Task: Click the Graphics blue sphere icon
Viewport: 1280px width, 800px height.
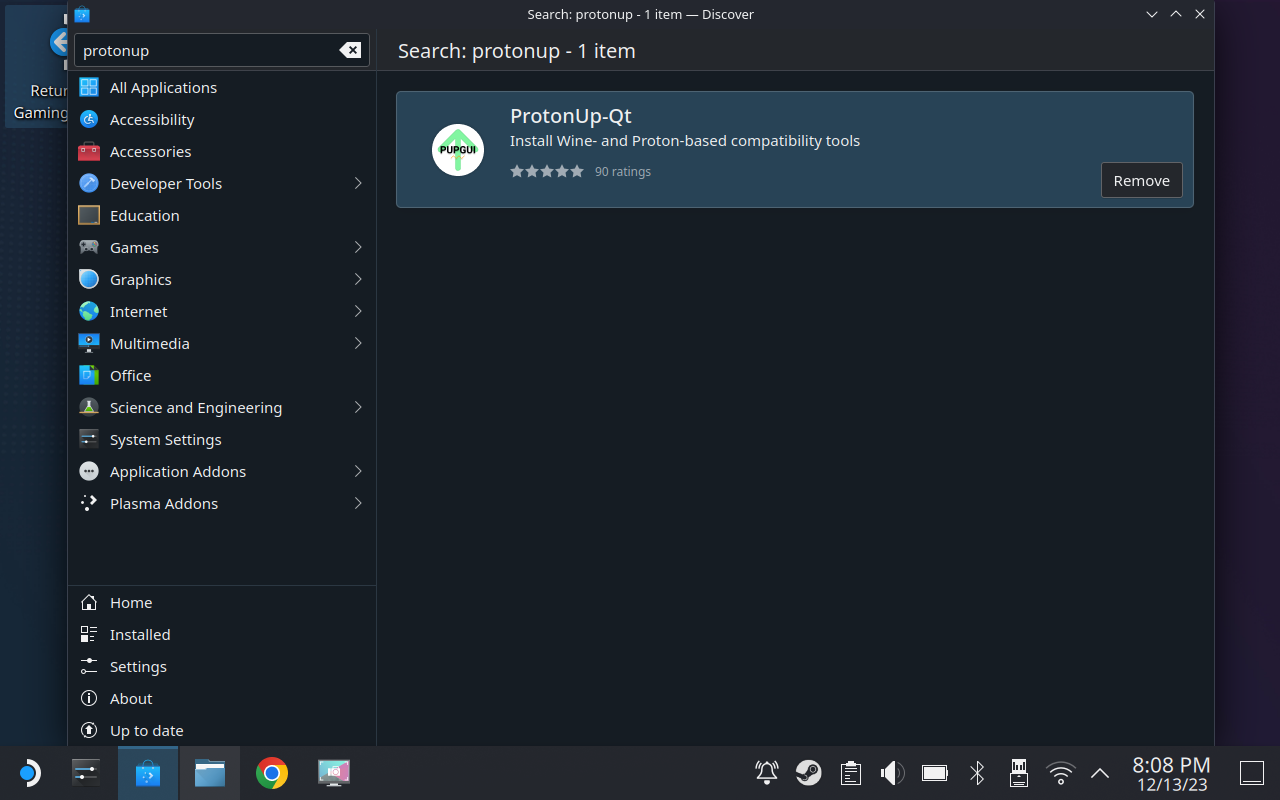Action: click(89, 279)
